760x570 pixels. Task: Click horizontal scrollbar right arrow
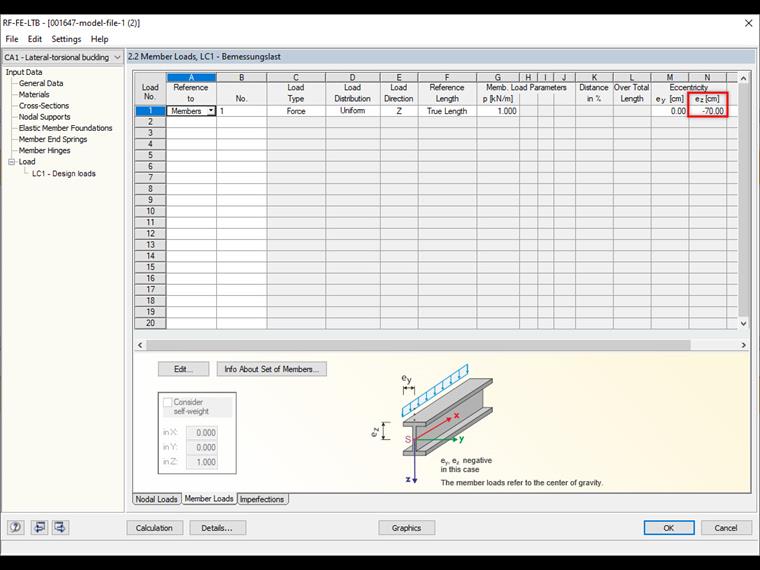(744, 345)
